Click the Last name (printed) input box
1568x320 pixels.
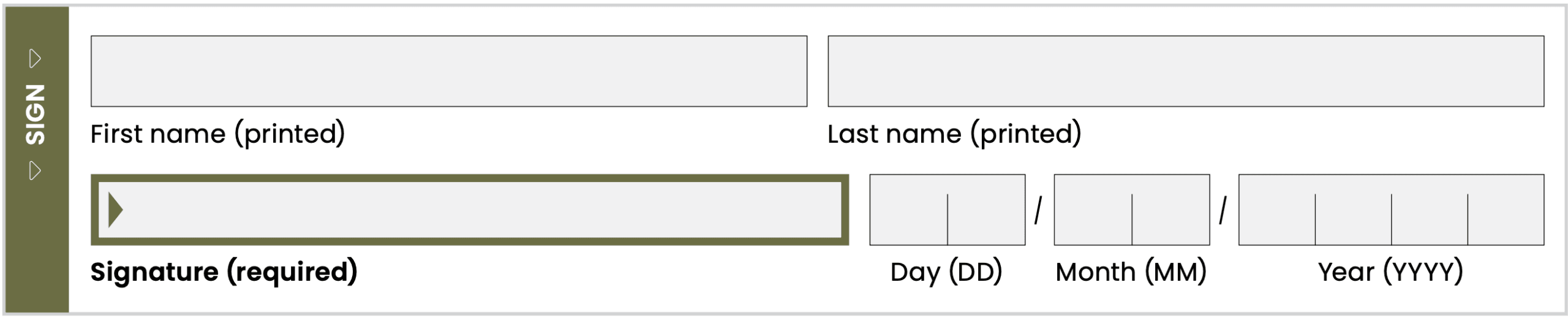pos(1185,71)
